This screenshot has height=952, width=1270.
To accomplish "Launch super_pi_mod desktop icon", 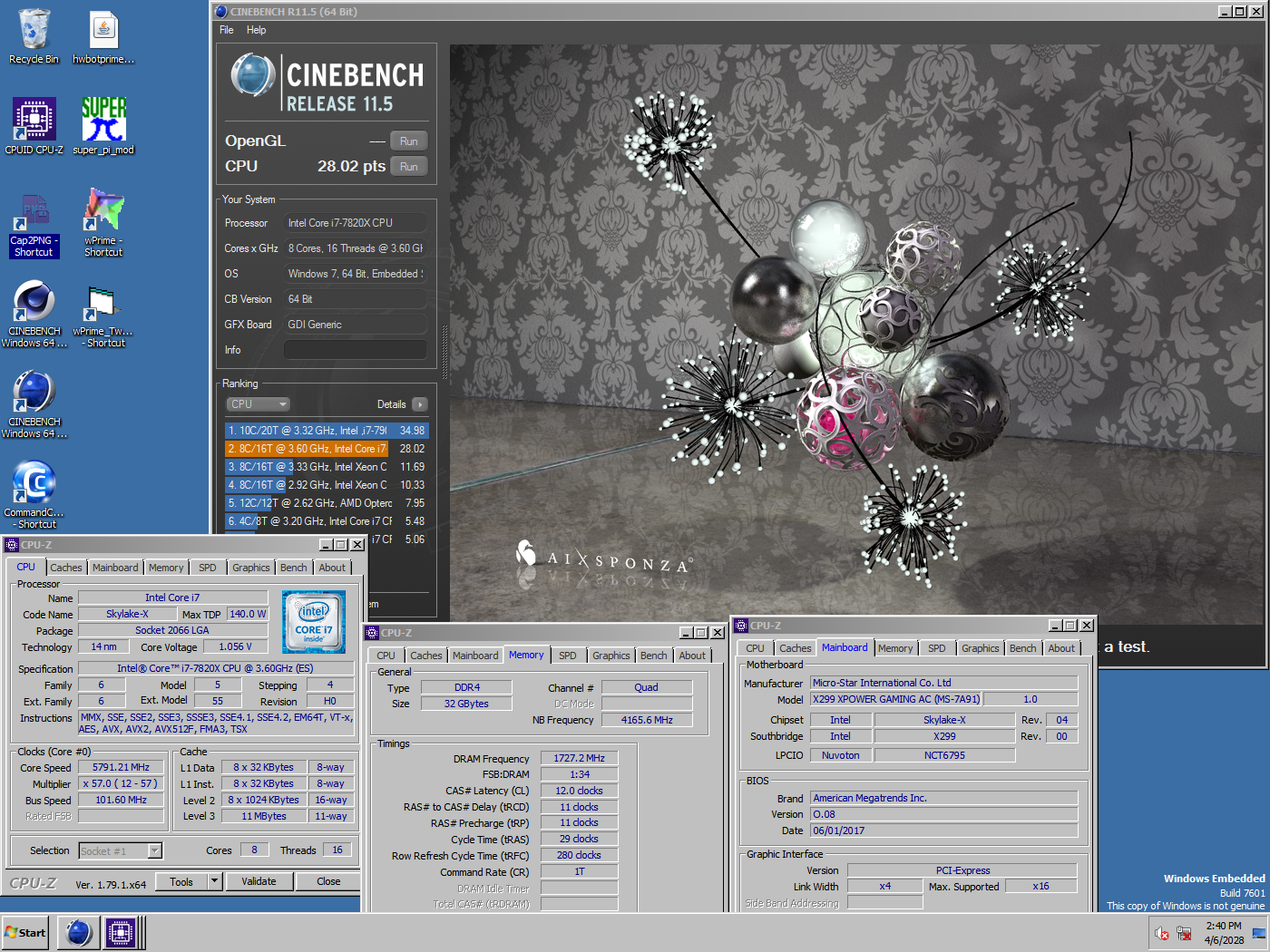I will [103, 126].
